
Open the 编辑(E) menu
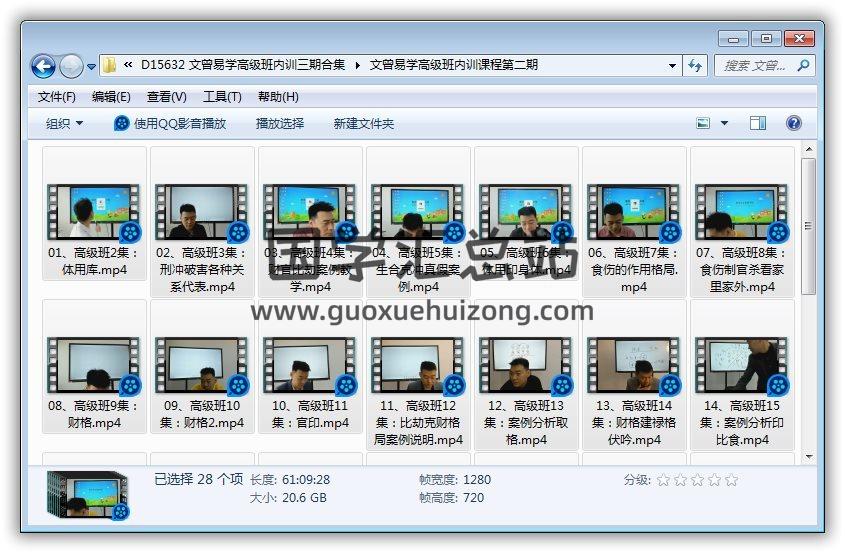[x=111, y=97]
